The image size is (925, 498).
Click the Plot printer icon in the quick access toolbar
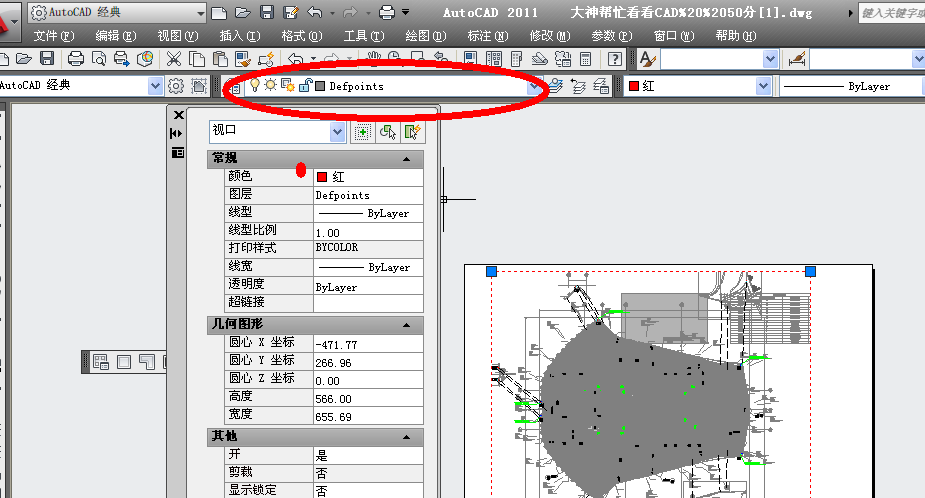coord(387,12)
